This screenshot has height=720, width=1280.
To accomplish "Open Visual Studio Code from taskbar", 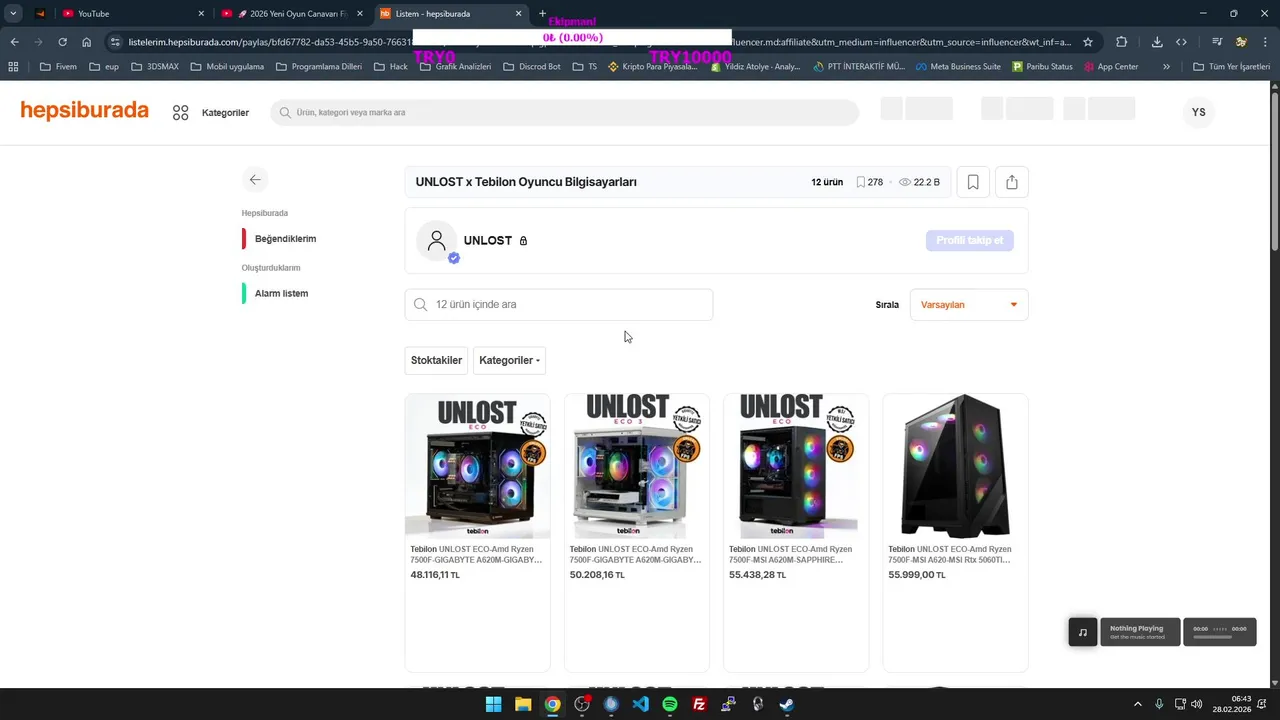I will pyautogui.click(x=640, y=704).
